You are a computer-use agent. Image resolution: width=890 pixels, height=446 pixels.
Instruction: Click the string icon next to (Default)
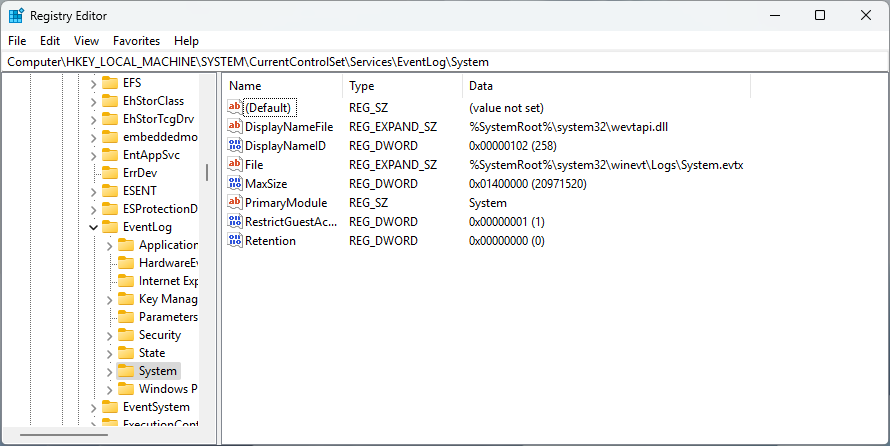[234, 107]
